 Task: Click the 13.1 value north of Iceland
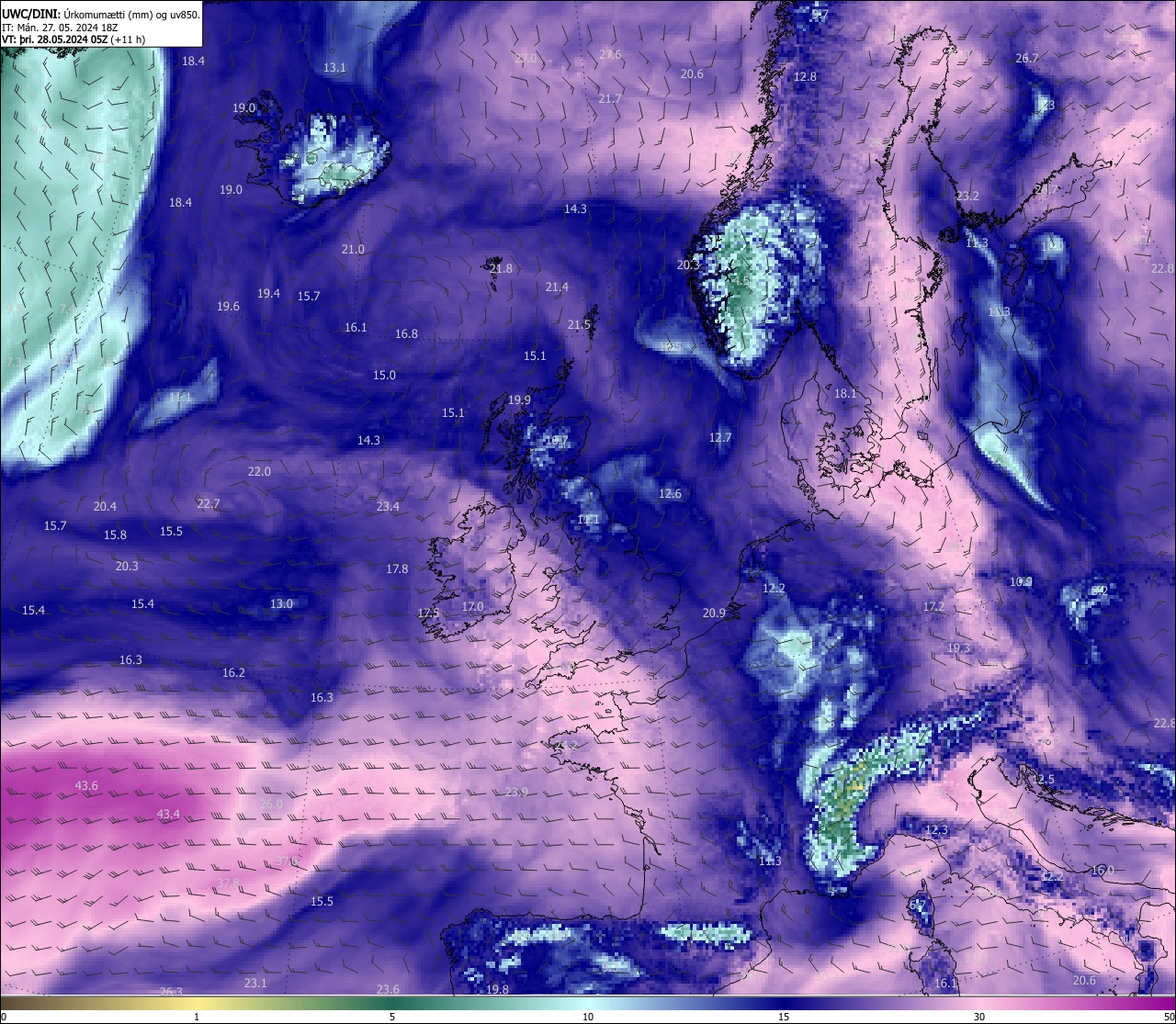pos(334,68)
